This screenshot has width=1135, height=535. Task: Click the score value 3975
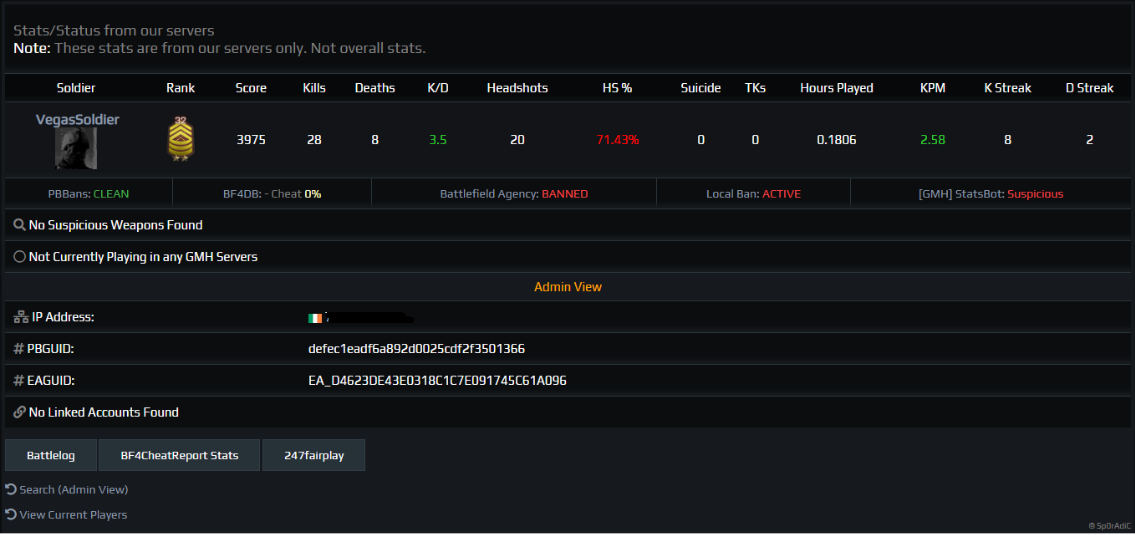[x=251, y=140]
